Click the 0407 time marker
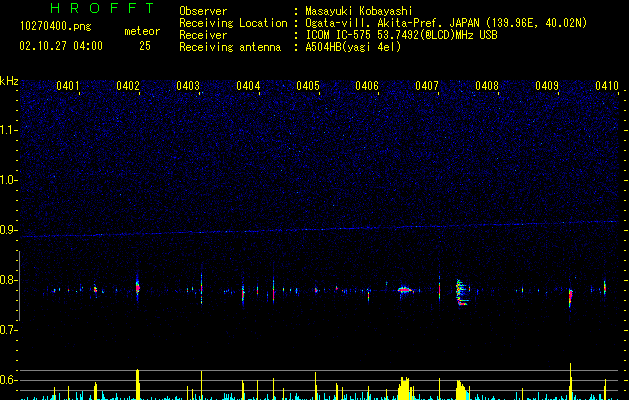The image size is (629, 400). tap(427, 86)
